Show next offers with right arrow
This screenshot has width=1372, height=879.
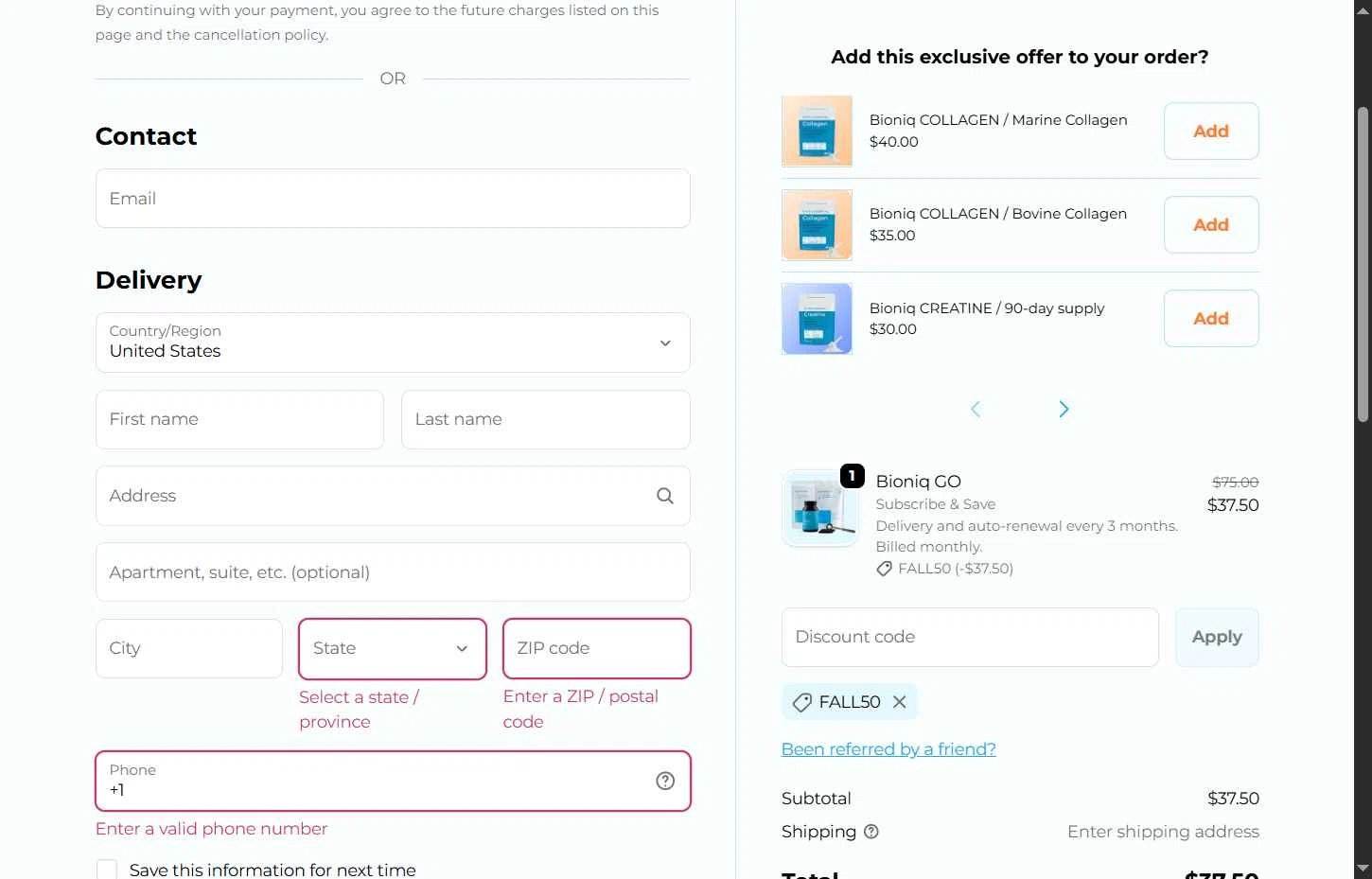1064,409
